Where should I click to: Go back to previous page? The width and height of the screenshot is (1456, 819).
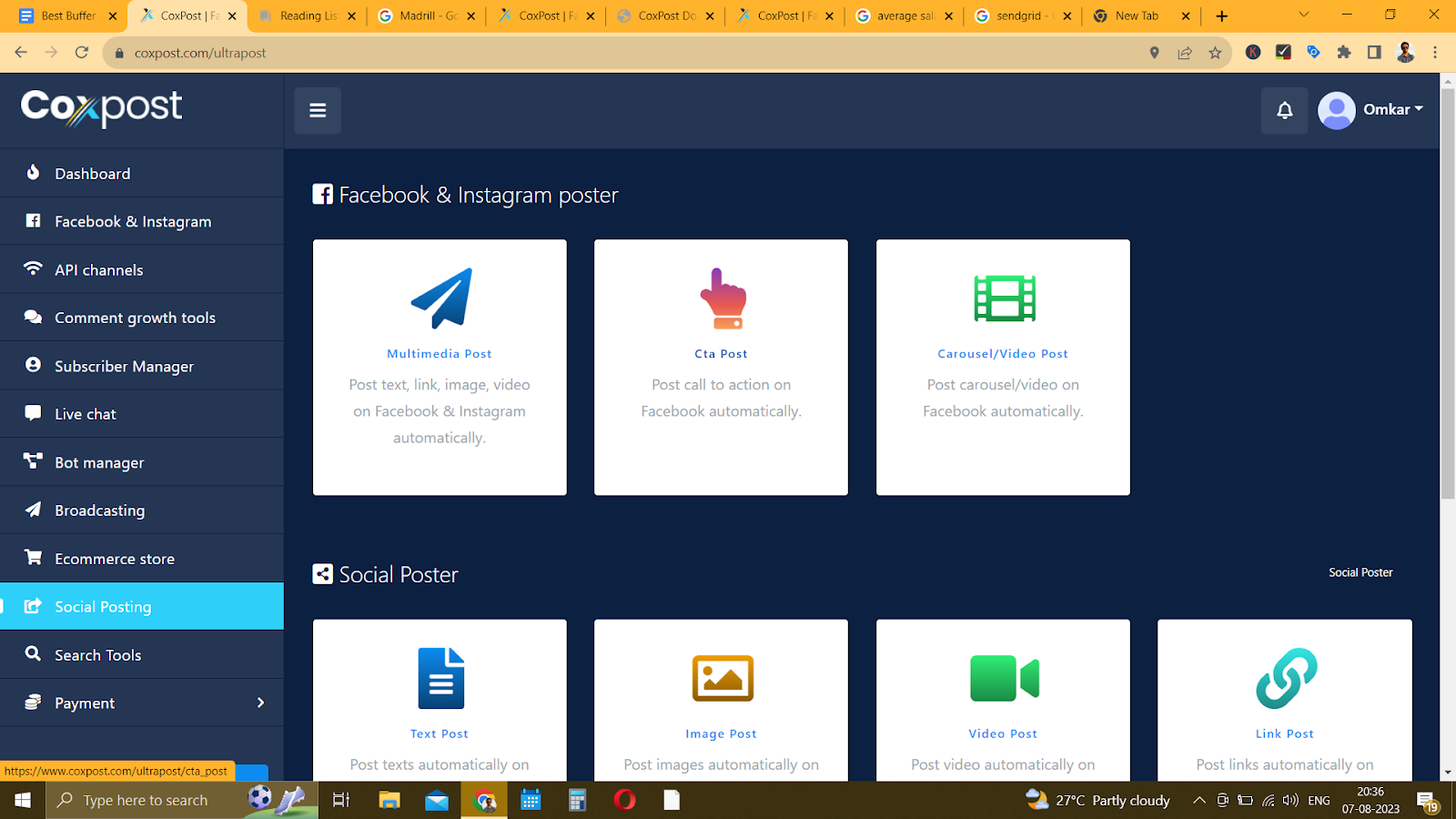tap(21, 53)
